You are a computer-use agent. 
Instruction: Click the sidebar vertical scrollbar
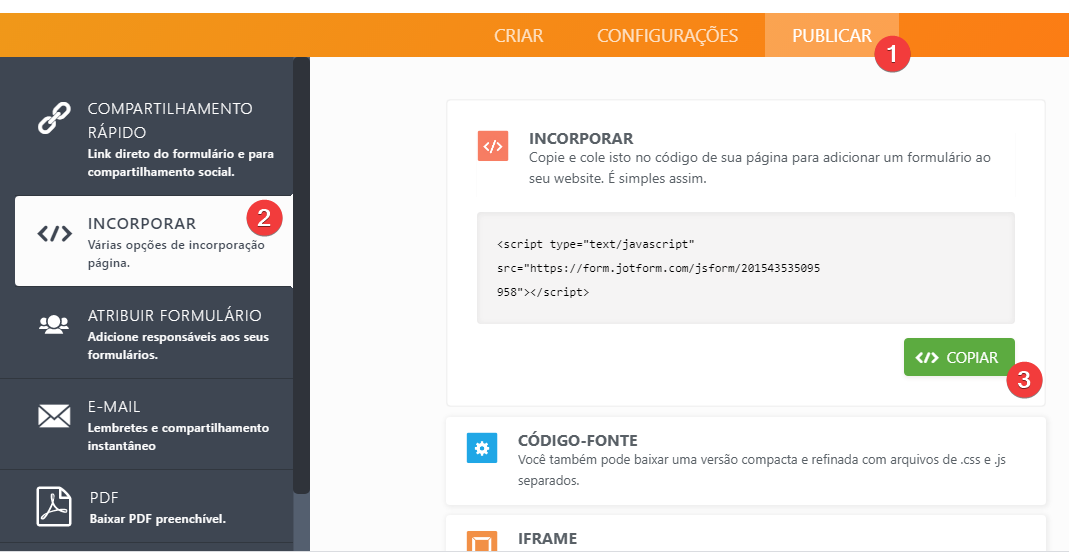tap(301, 275)
